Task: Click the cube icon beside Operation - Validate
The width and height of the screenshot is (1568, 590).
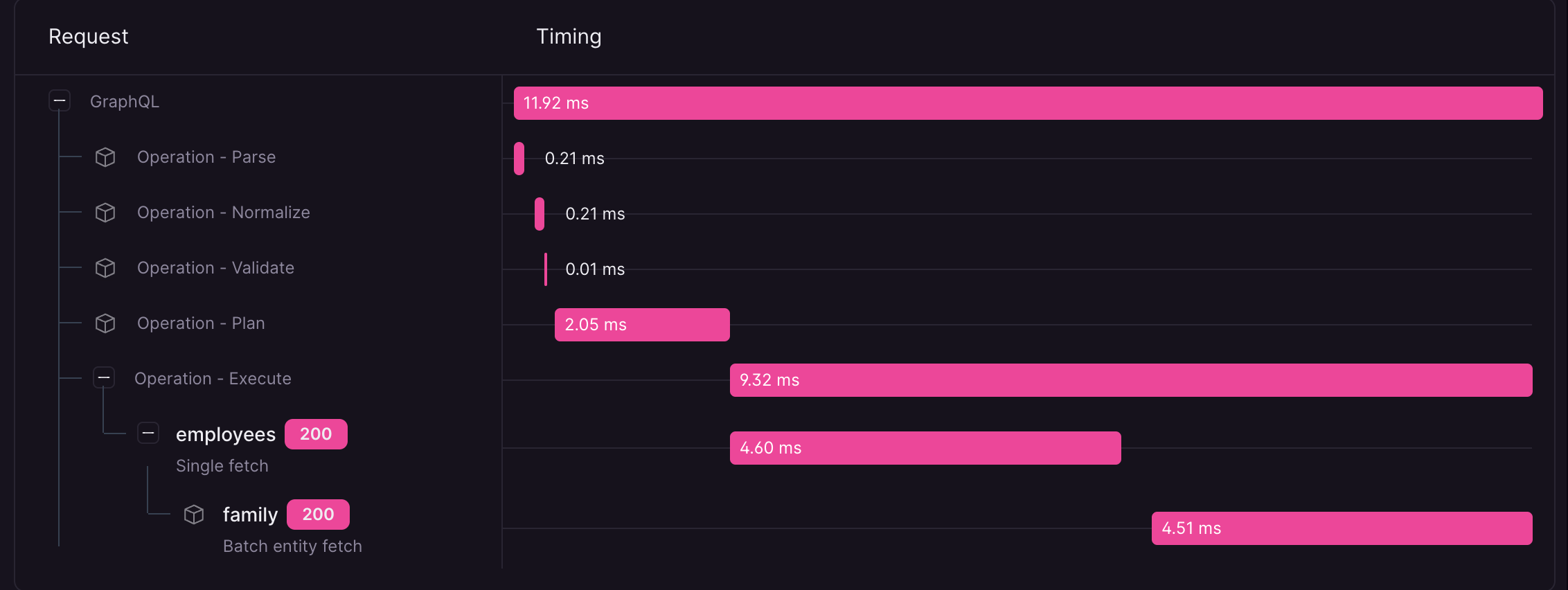Action: tap(105, 268)
